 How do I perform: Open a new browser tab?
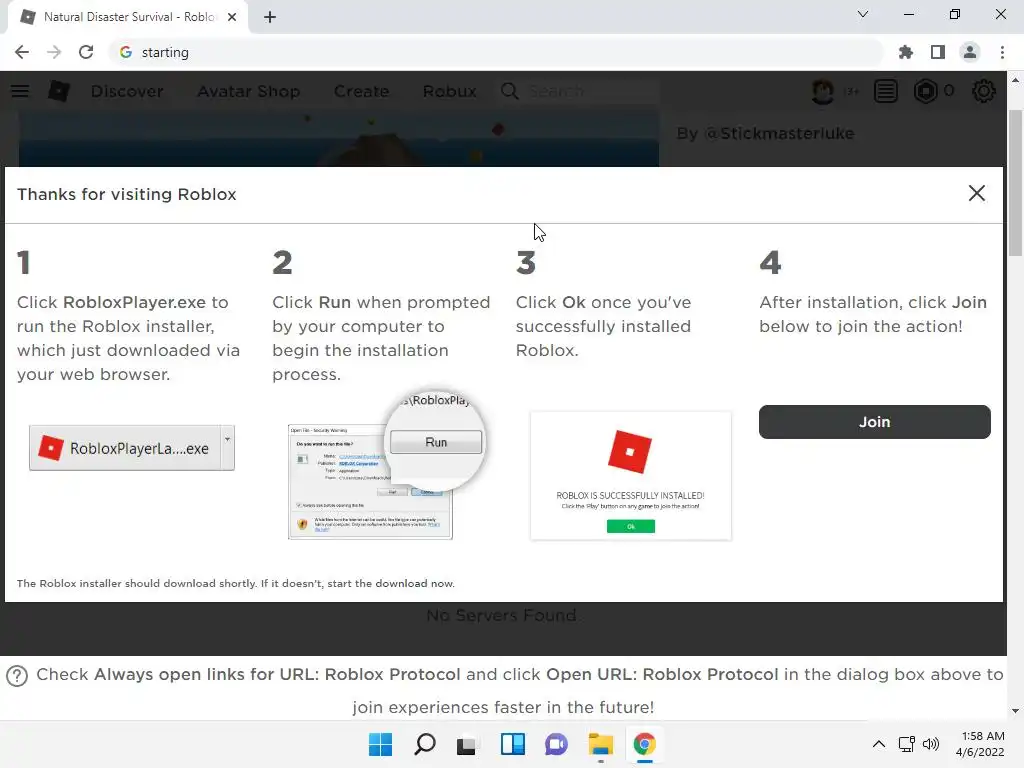tap(270, 17)
